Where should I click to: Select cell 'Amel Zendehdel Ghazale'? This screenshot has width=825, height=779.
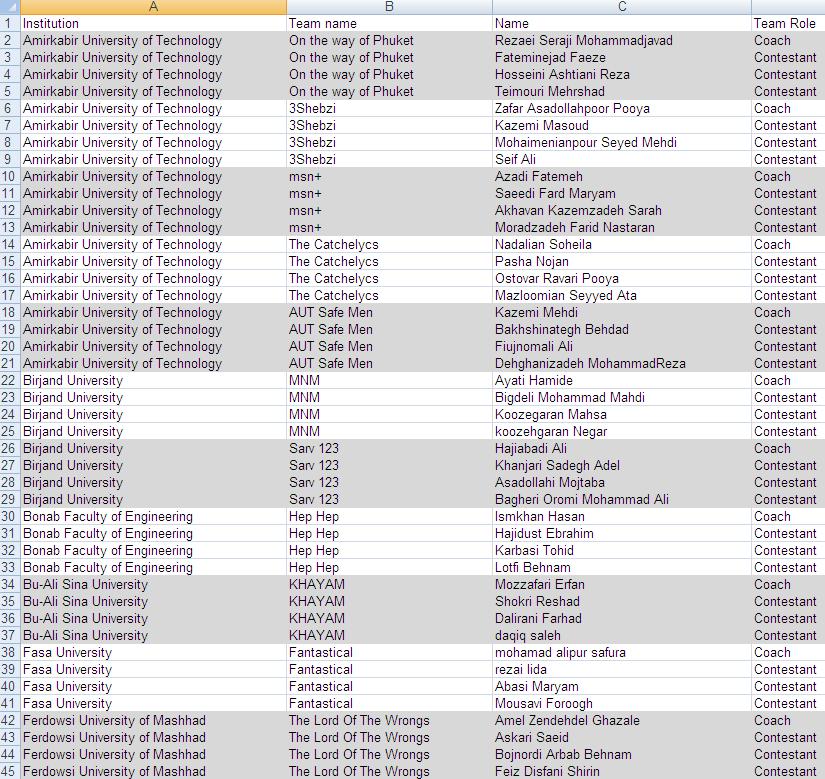(x=622, y=721)
